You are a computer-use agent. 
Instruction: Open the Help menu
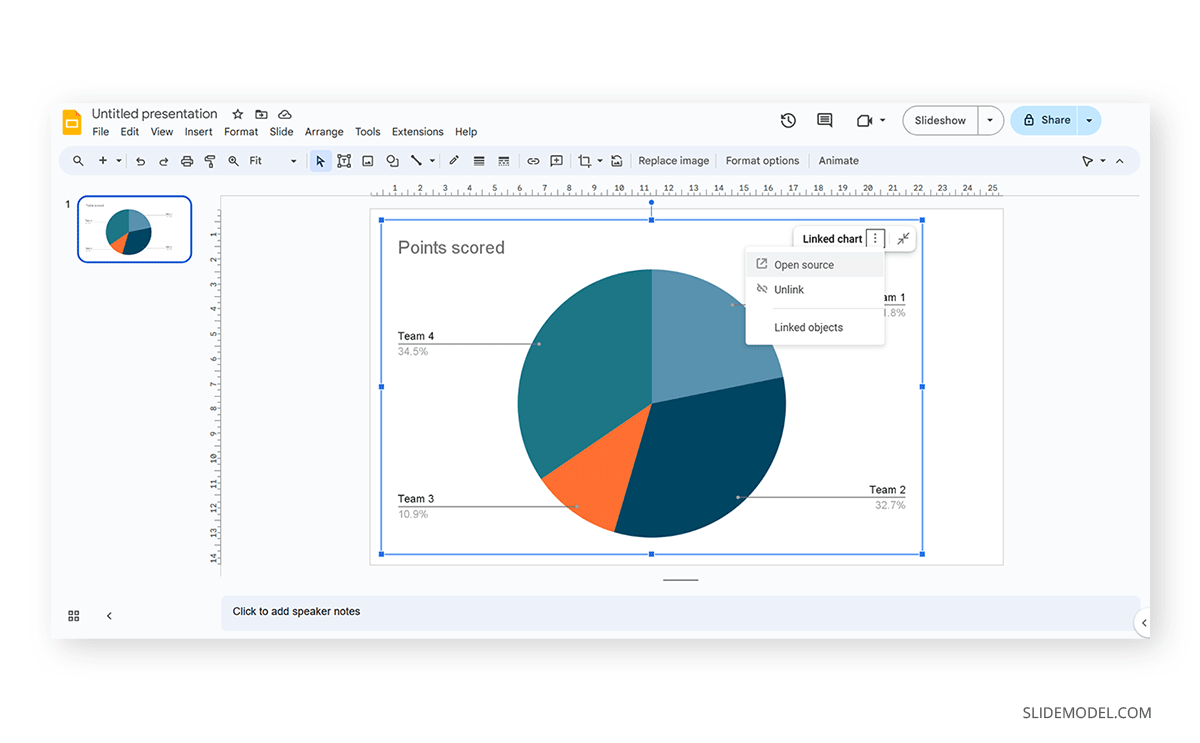tap(466, 132)
